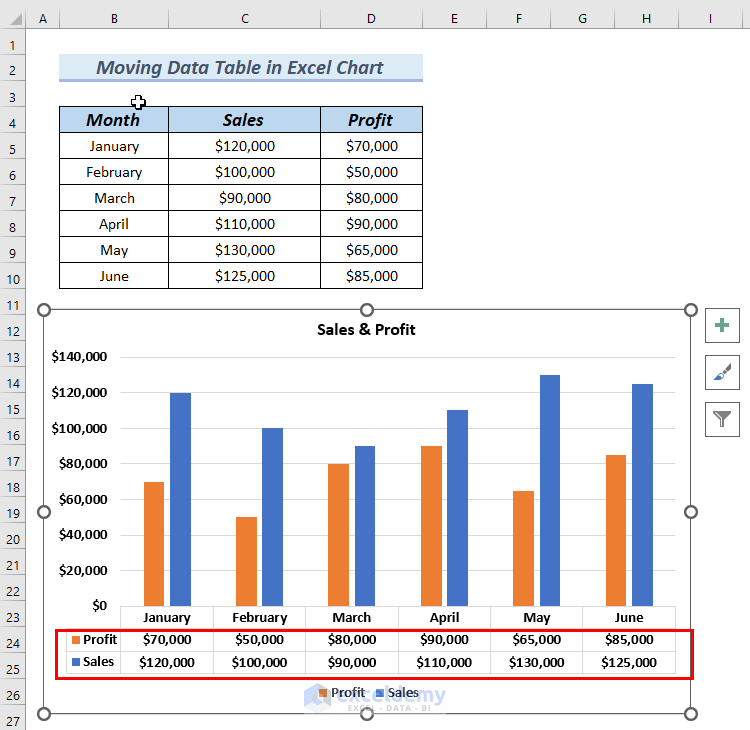Screen dimensions: 750x730
Task: Select column G header
Action: 583,18
